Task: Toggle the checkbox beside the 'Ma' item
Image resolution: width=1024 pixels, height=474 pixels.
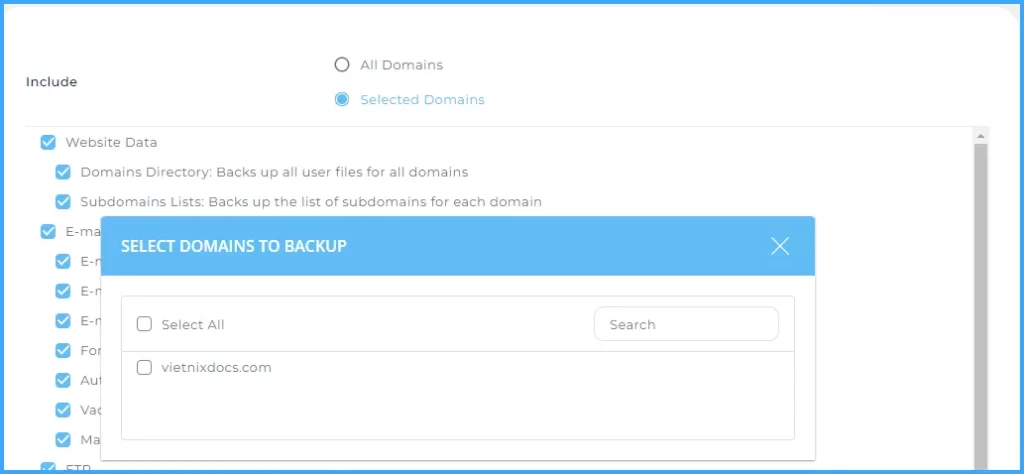Action: [x=63, y=440]
